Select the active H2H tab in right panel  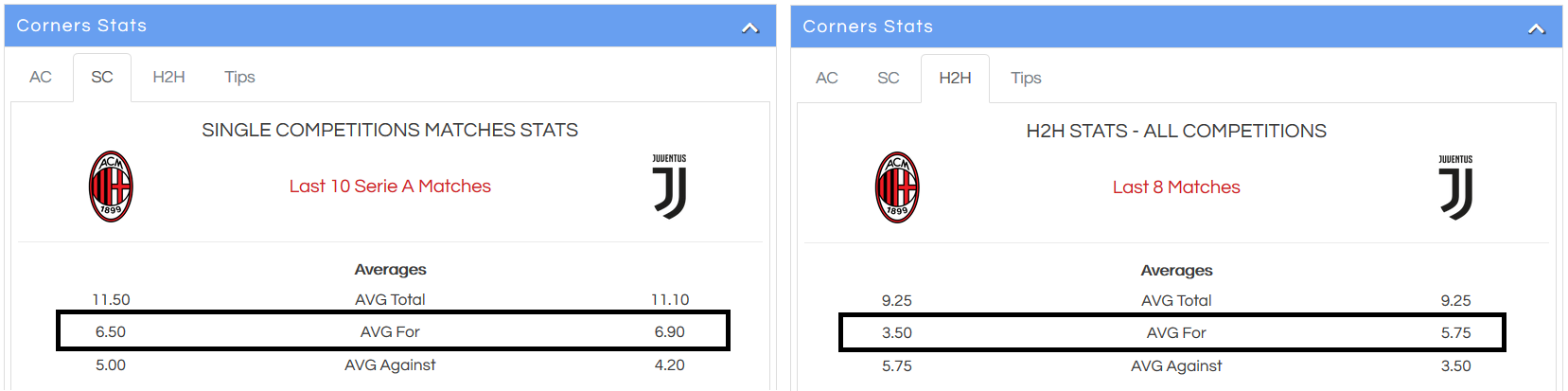(x=955, y=78)
